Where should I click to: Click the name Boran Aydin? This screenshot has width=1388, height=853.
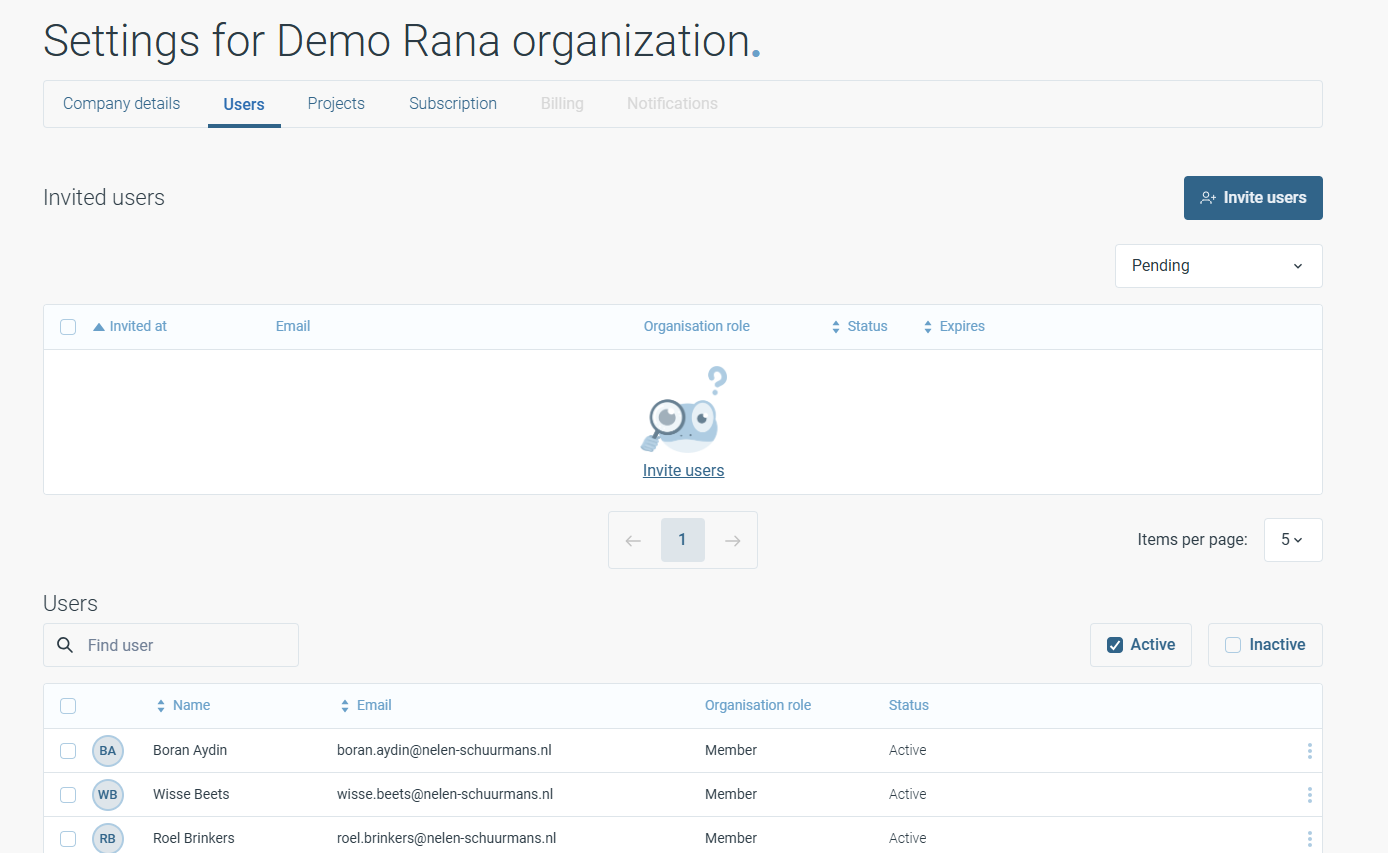191,751
